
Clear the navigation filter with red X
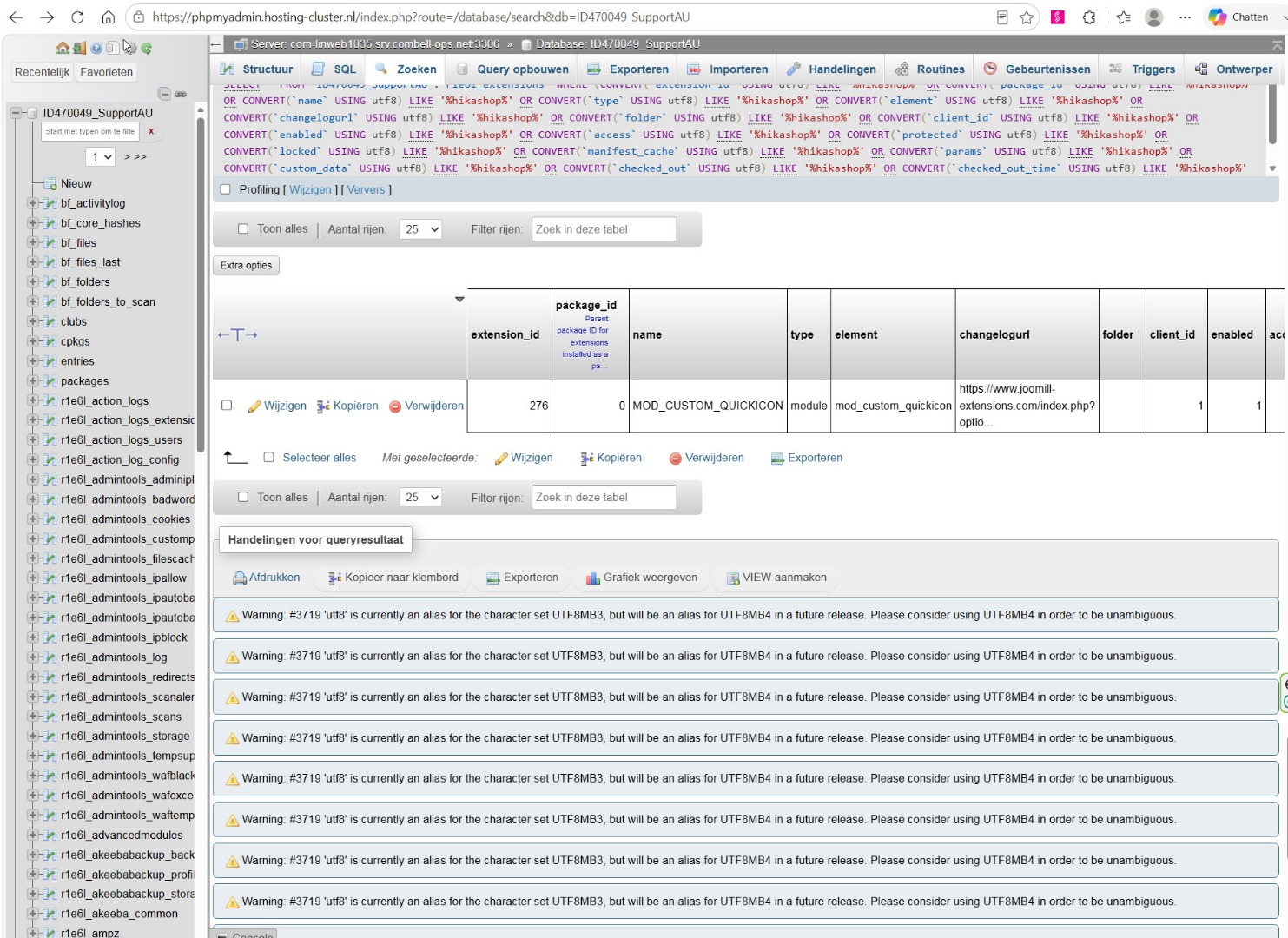[151, 131]
